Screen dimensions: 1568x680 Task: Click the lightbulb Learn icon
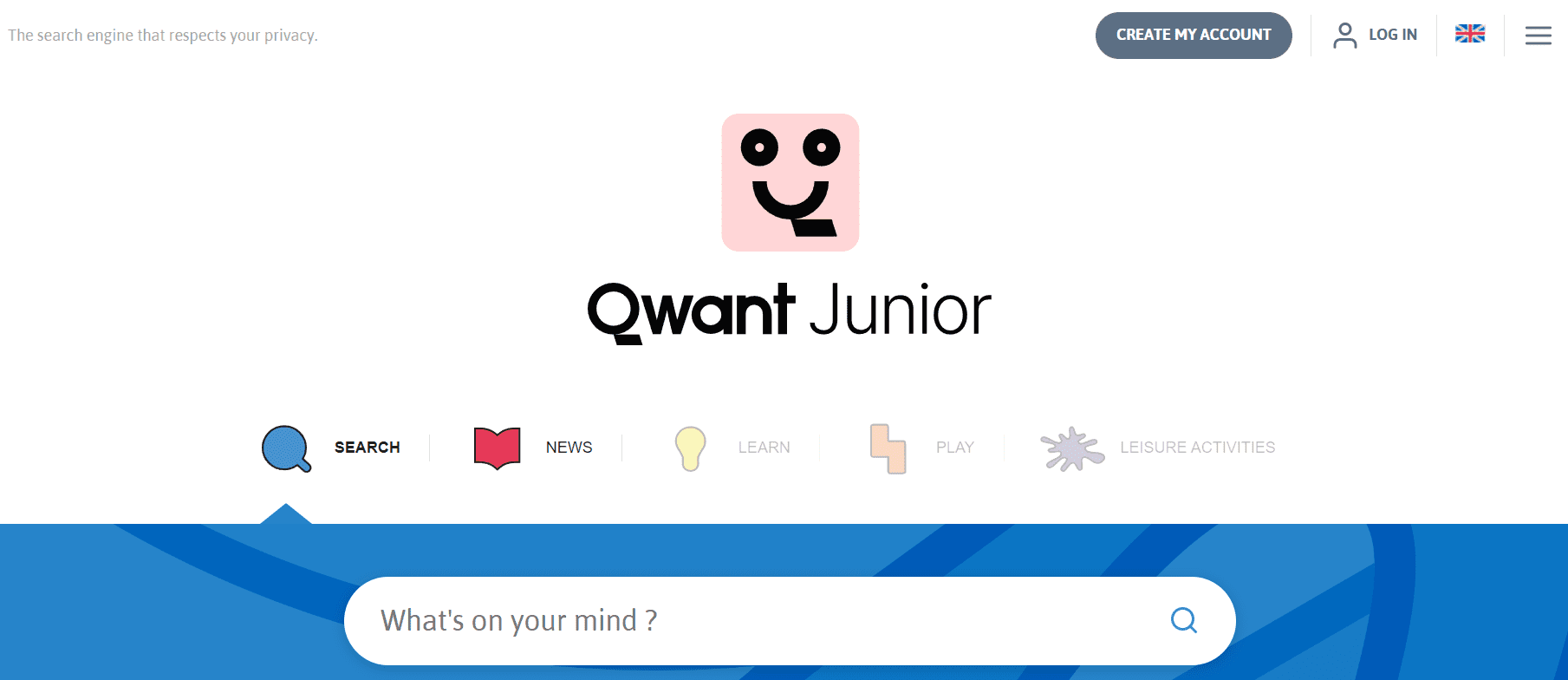690,448
